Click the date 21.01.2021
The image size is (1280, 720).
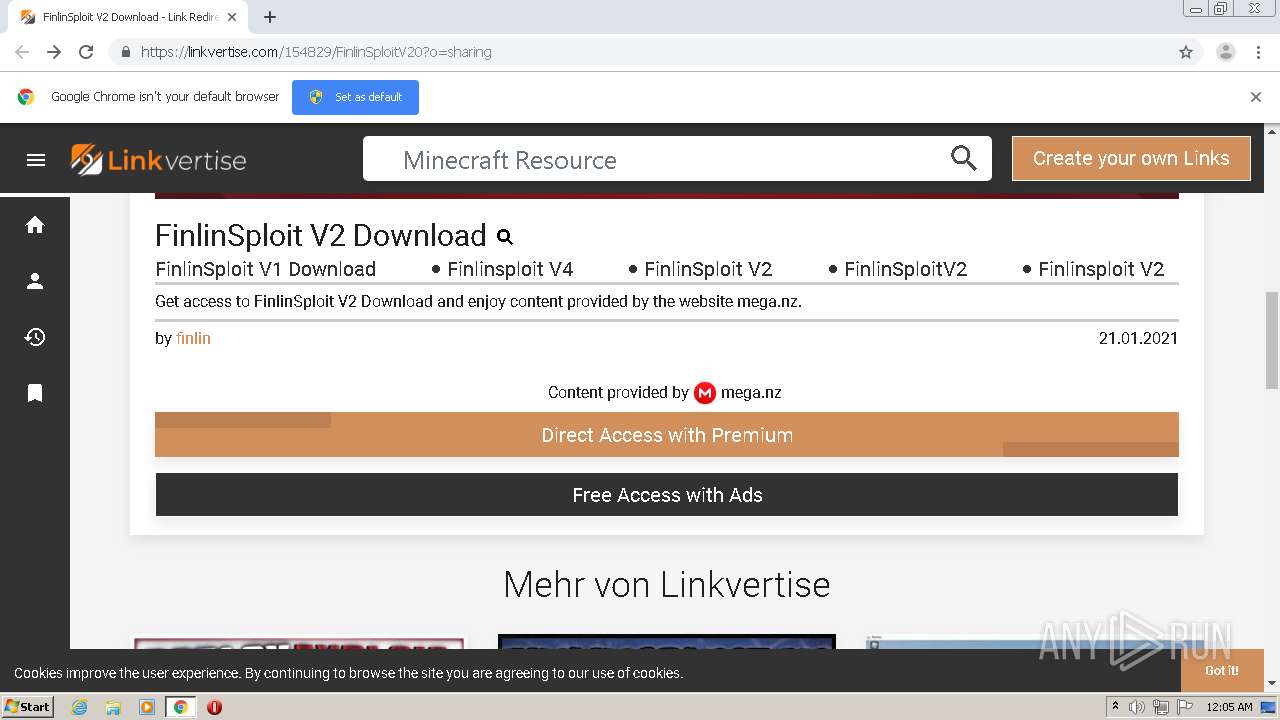pos(1138,338)
